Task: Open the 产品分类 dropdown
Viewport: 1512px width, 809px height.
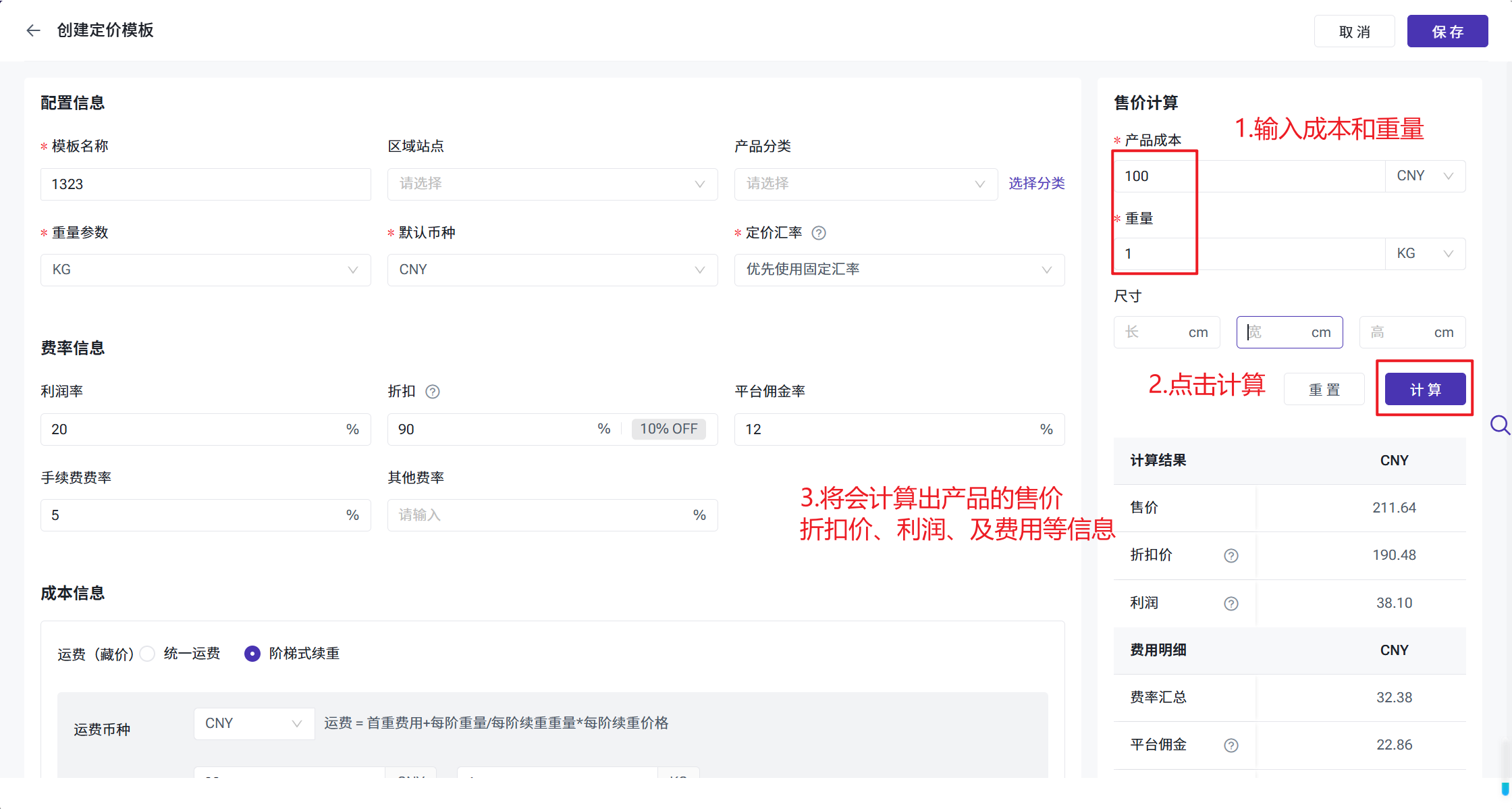Action: click(x=865, y=184)
